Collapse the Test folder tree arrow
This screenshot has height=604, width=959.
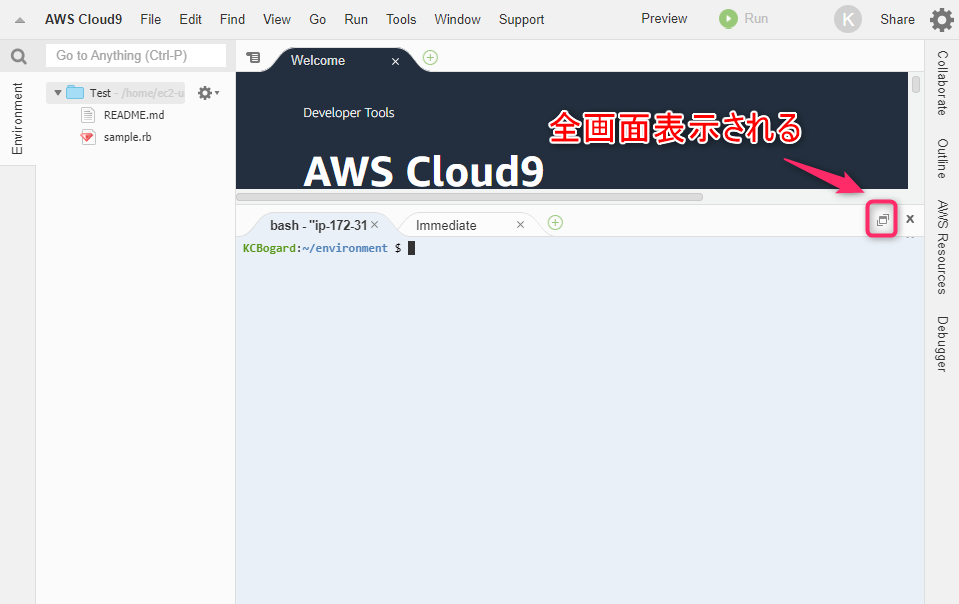pyautogui.click(x=57, y=93)
